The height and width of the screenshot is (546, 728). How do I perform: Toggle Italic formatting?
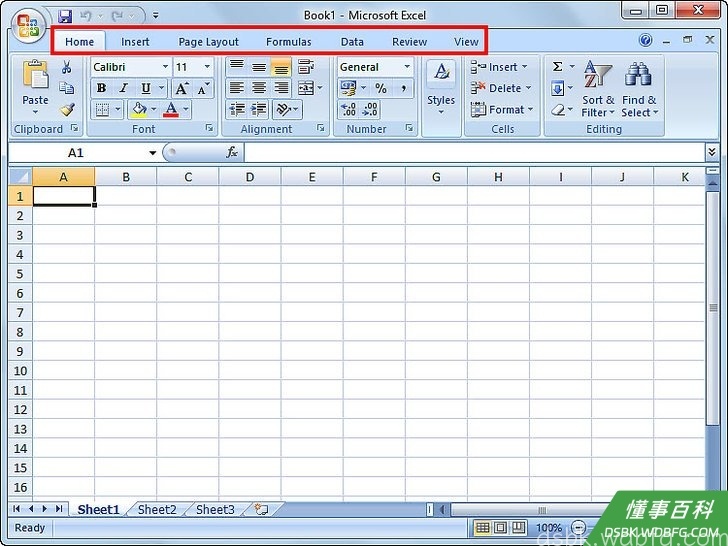(124, 88)
